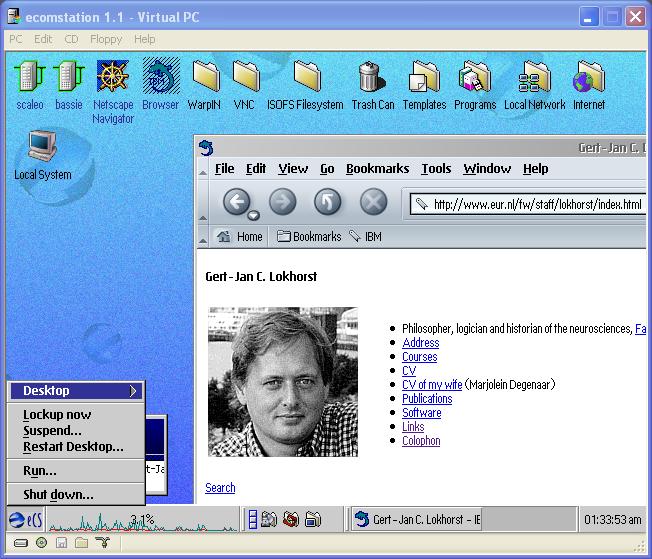Image resolution: width=652 pixels, height=559 pixels.
Task: Open the browser Bookmarks menu
Action: coord(378,168)
